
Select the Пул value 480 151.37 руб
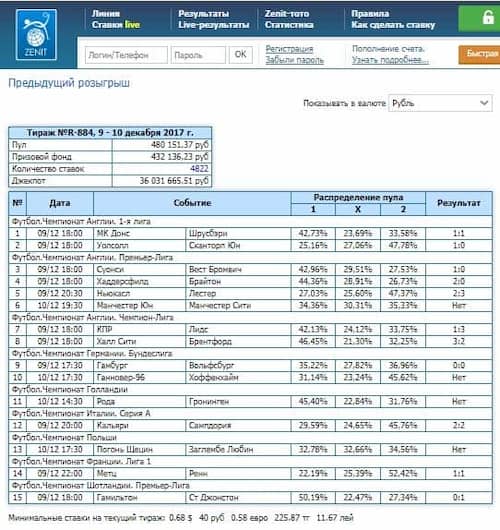point(180,145)
